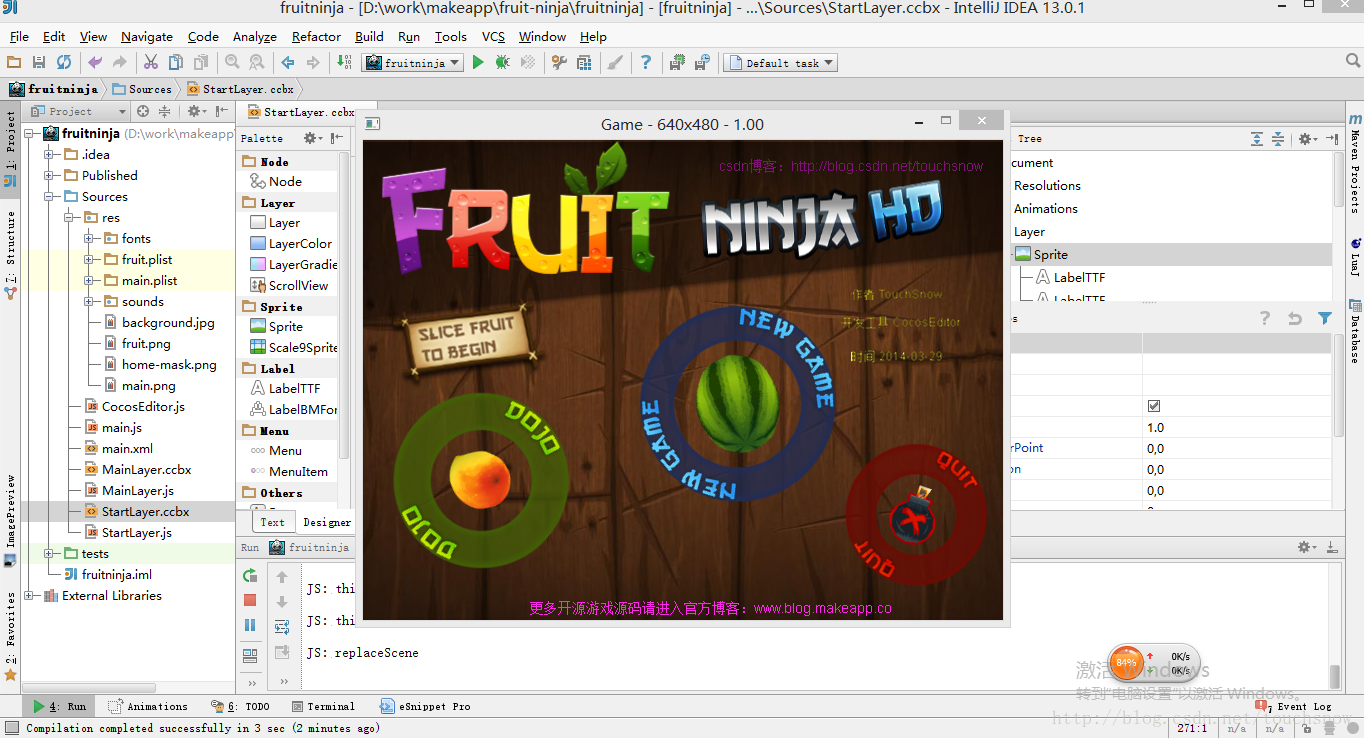Open the Terminal tool window button
This screenshot has height=738, width=1364.
(322, 706)
